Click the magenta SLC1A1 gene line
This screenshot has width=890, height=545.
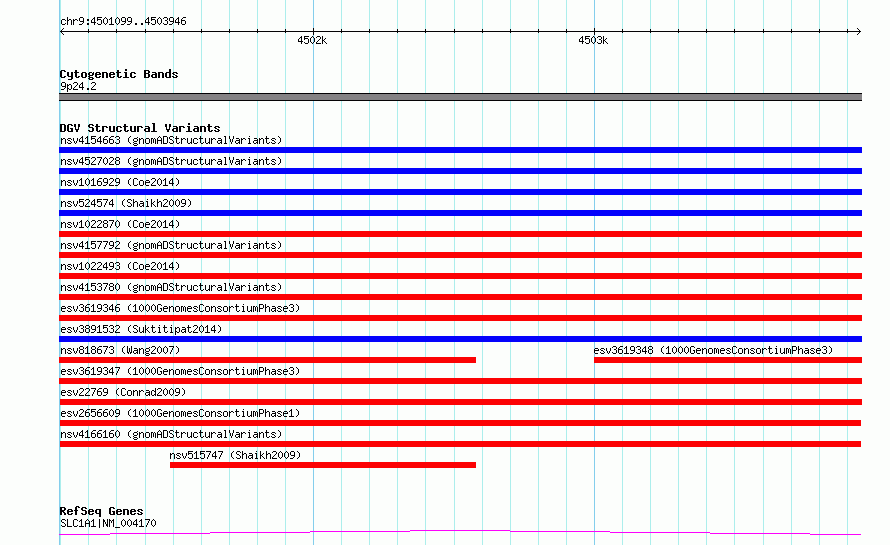(460, 532)
